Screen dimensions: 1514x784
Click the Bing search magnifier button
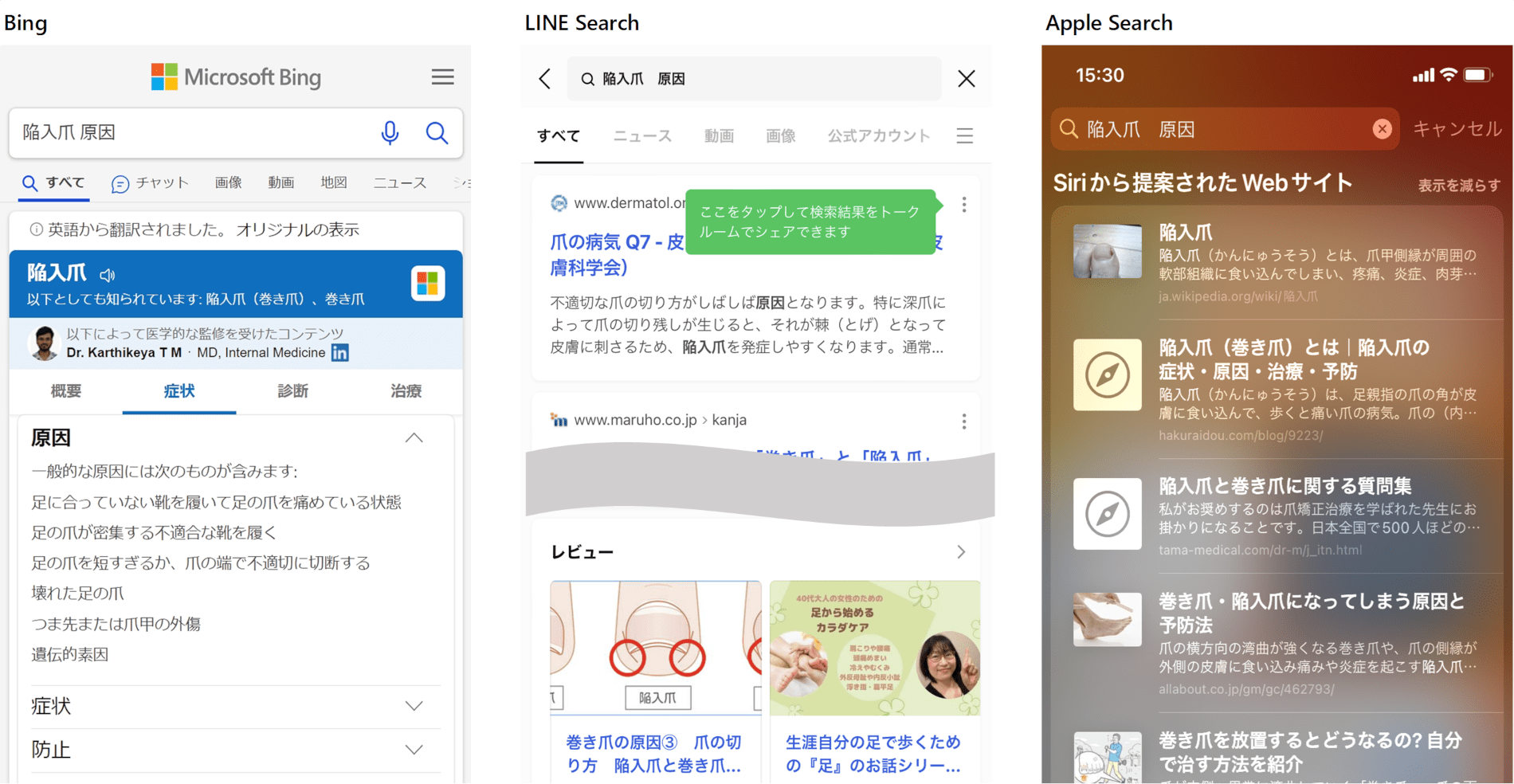click(x=437, y=132)
